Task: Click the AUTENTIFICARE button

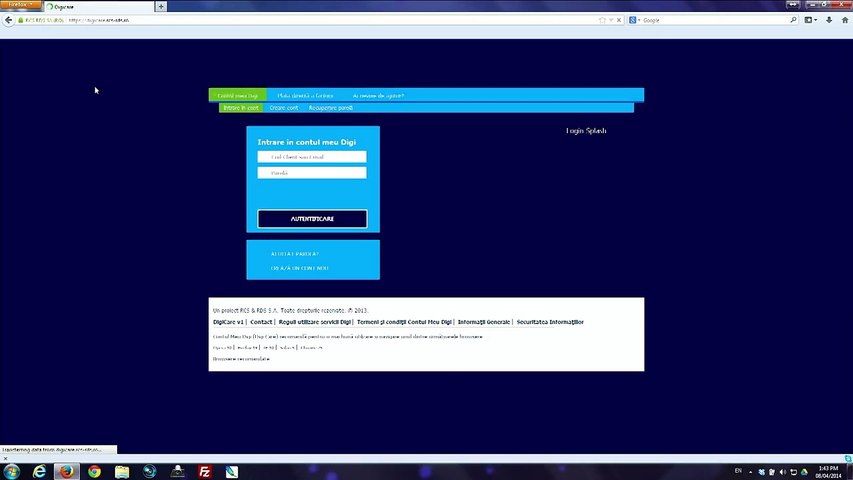Action: [312, 219]
